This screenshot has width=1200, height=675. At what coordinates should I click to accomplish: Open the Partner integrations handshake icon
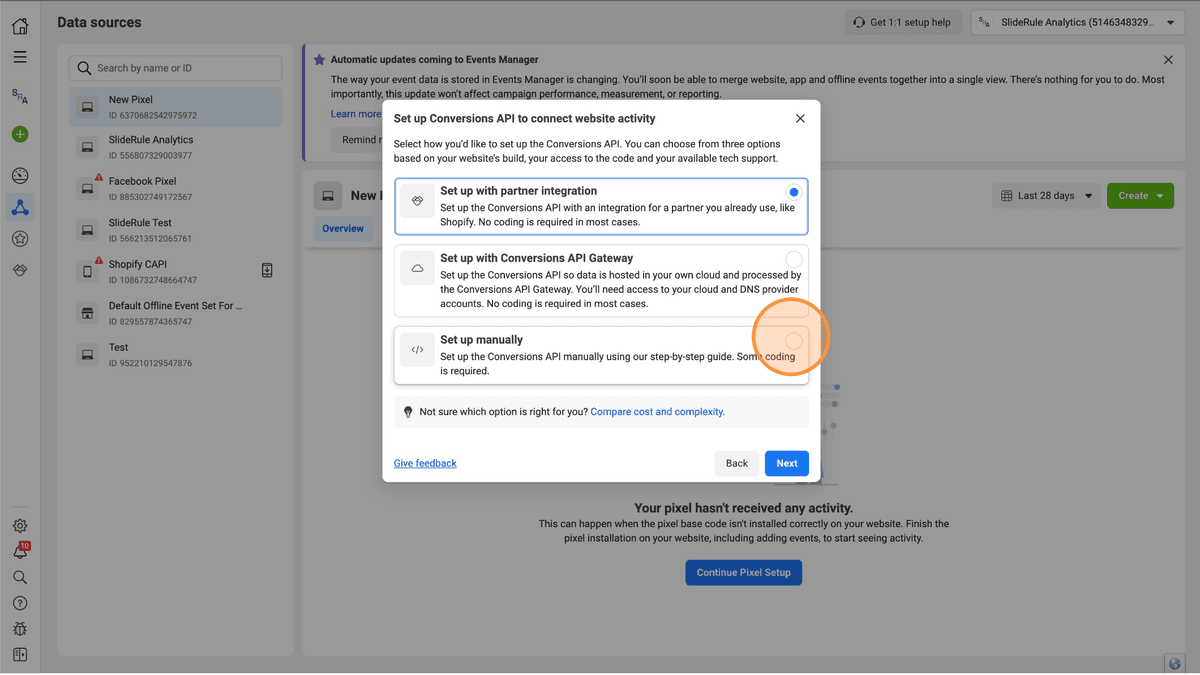click(20, 271)
